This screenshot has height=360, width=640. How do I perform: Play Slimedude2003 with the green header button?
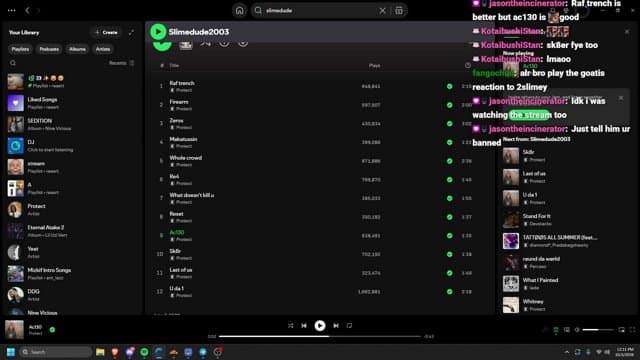(158, 31)
